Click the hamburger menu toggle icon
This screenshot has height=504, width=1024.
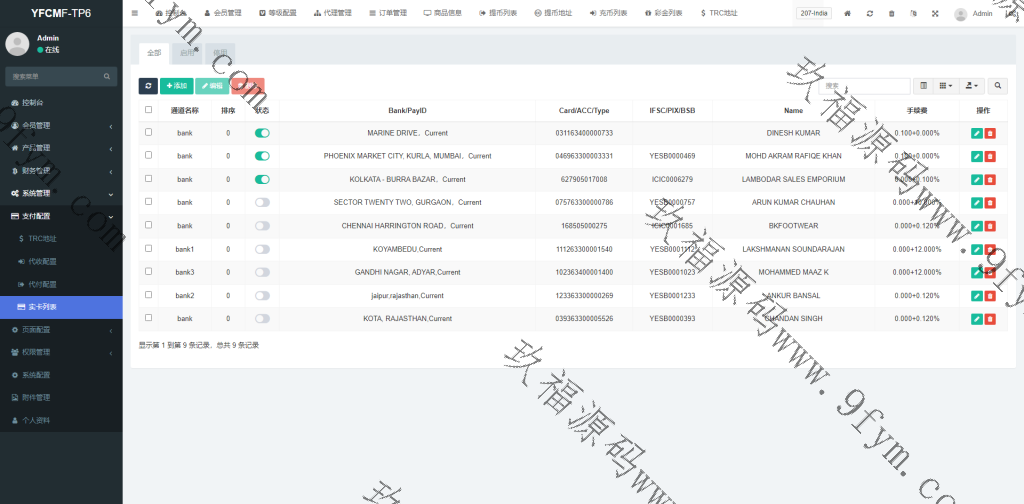[135, 13]
